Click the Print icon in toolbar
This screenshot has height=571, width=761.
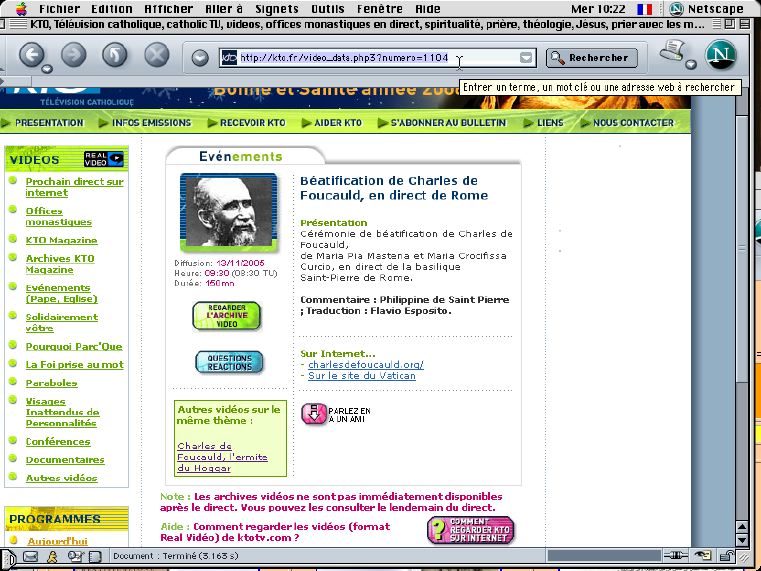(672, 51)
